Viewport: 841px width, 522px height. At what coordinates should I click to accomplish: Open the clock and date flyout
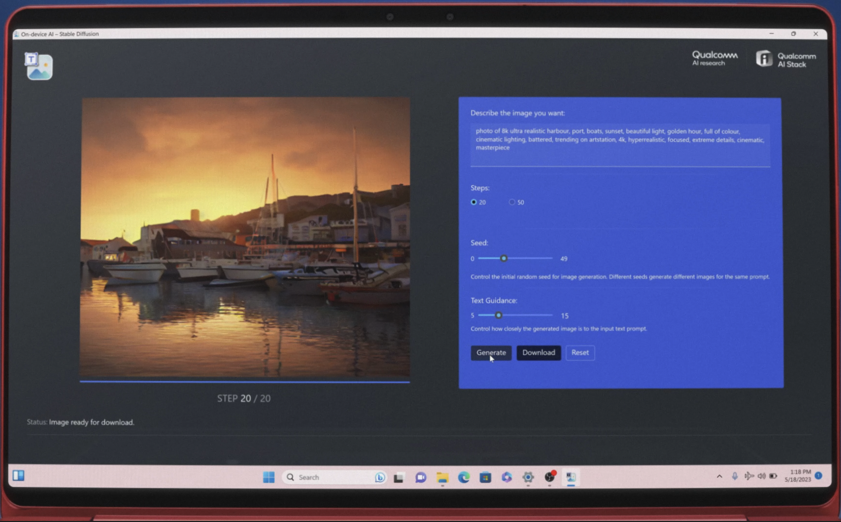pyautogui.click(x=797, y=476)
